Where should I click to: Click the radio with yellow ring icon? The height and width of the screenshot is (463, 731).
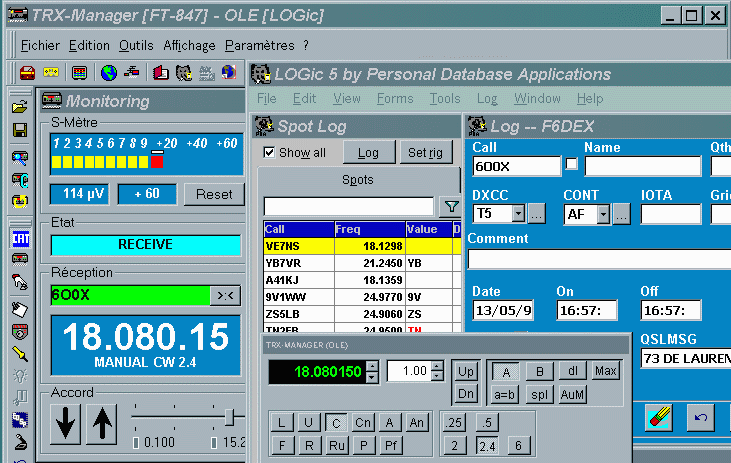[20, 201]
